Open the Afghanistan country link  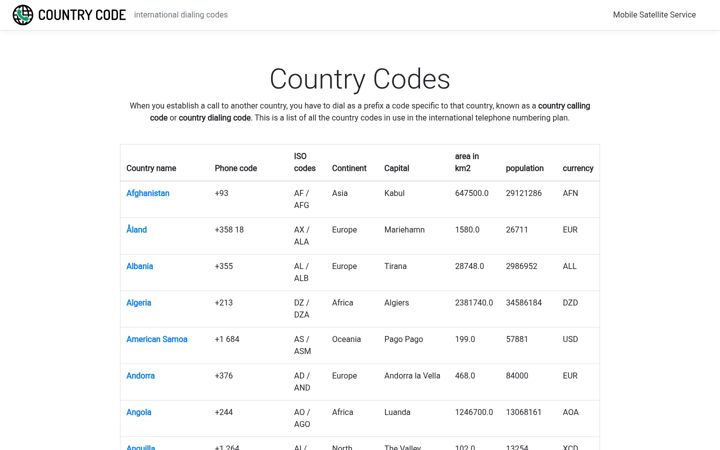click(x=148, y=193)
